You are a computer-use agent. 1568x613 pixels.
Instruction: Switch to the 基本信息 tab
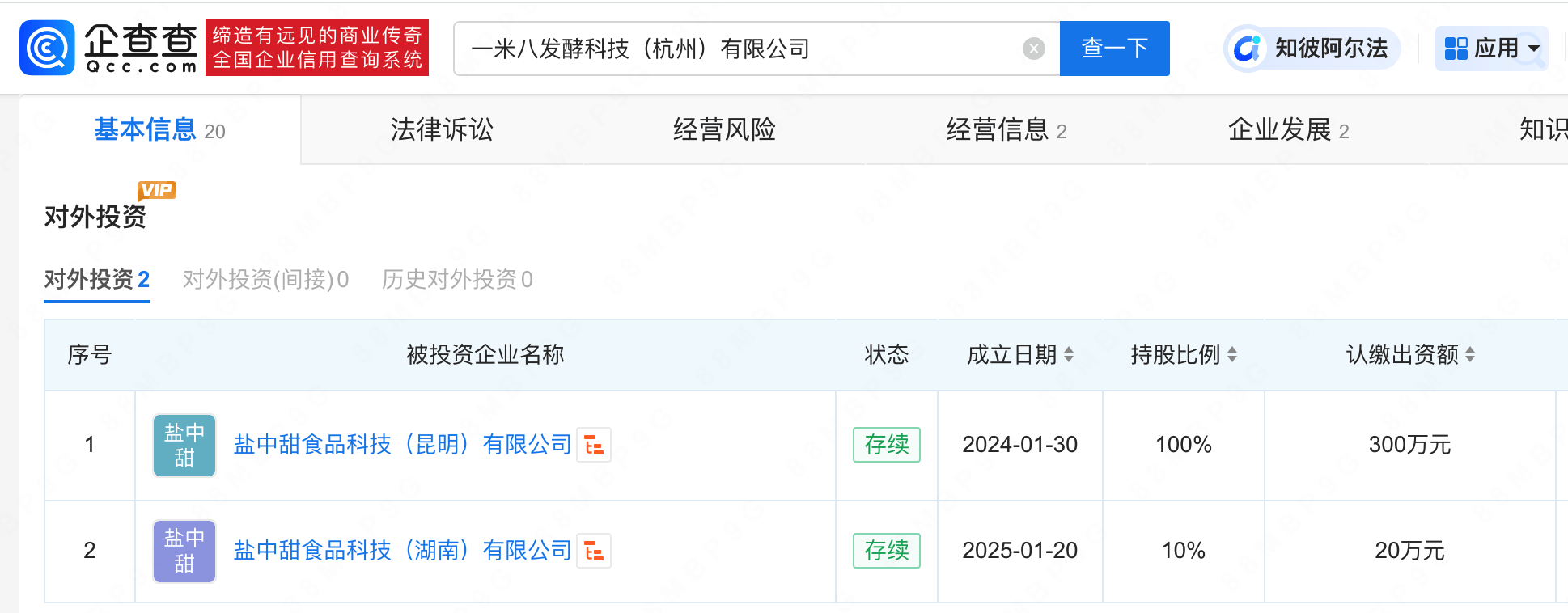point(159,129)
